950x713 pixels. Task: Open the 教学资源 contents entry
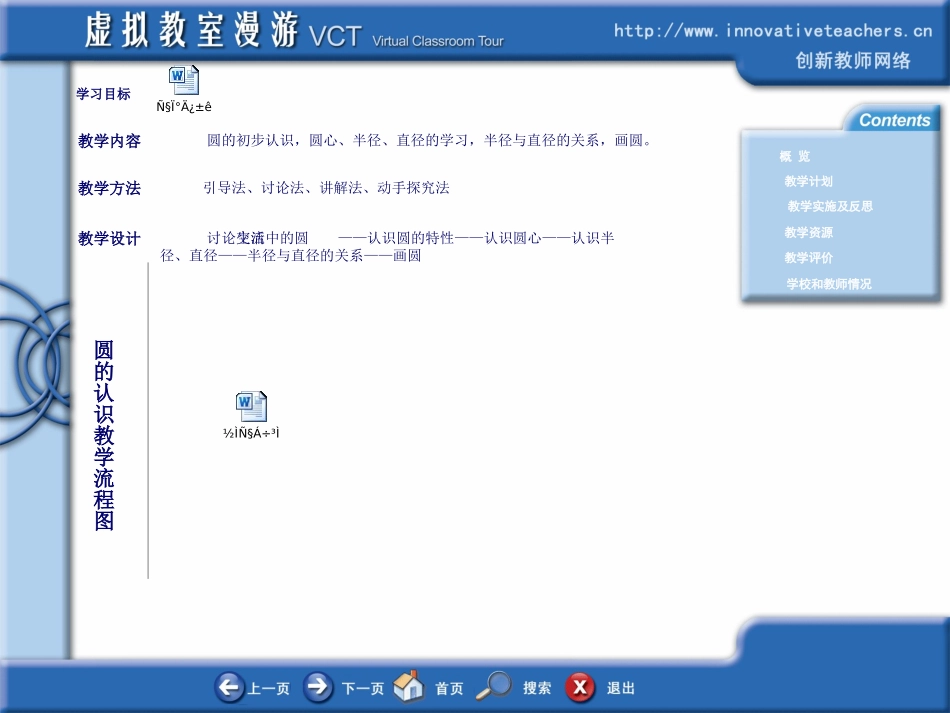[808, 232]
